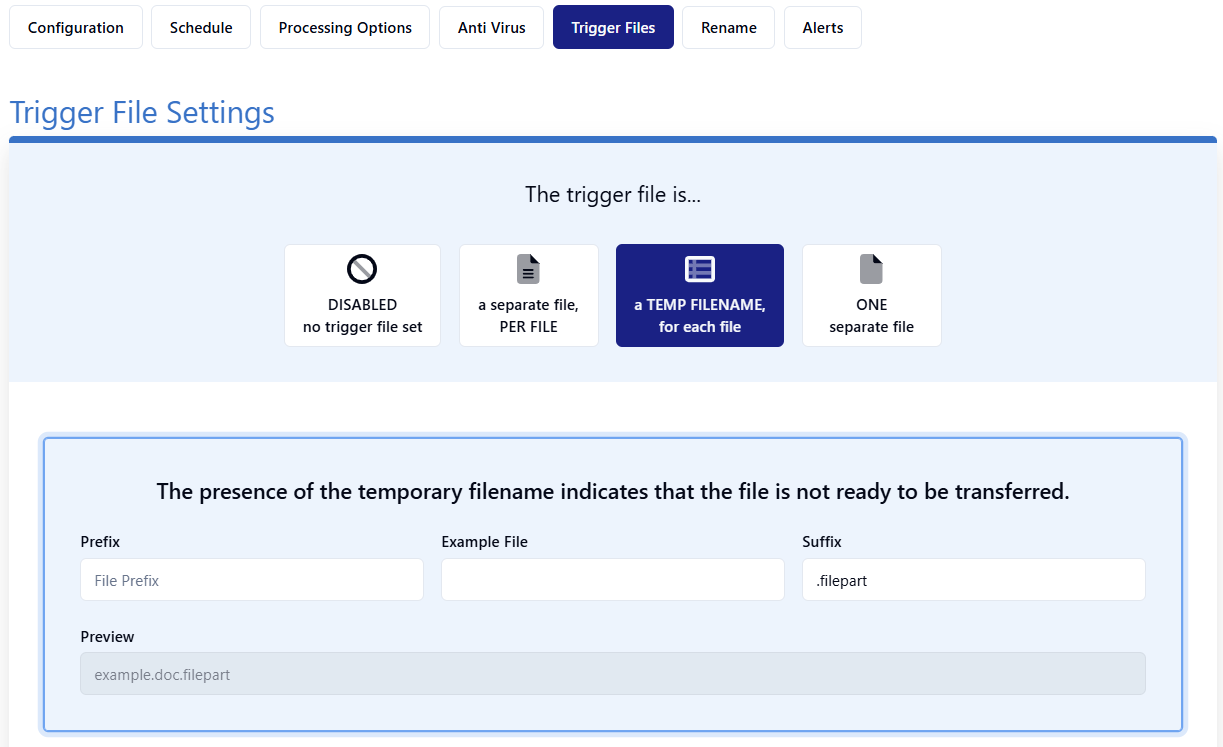This screenshot has width=1223, height=747.
Task: Select 'DISABLED no trigger file set' label
Action: pos(362,316)
